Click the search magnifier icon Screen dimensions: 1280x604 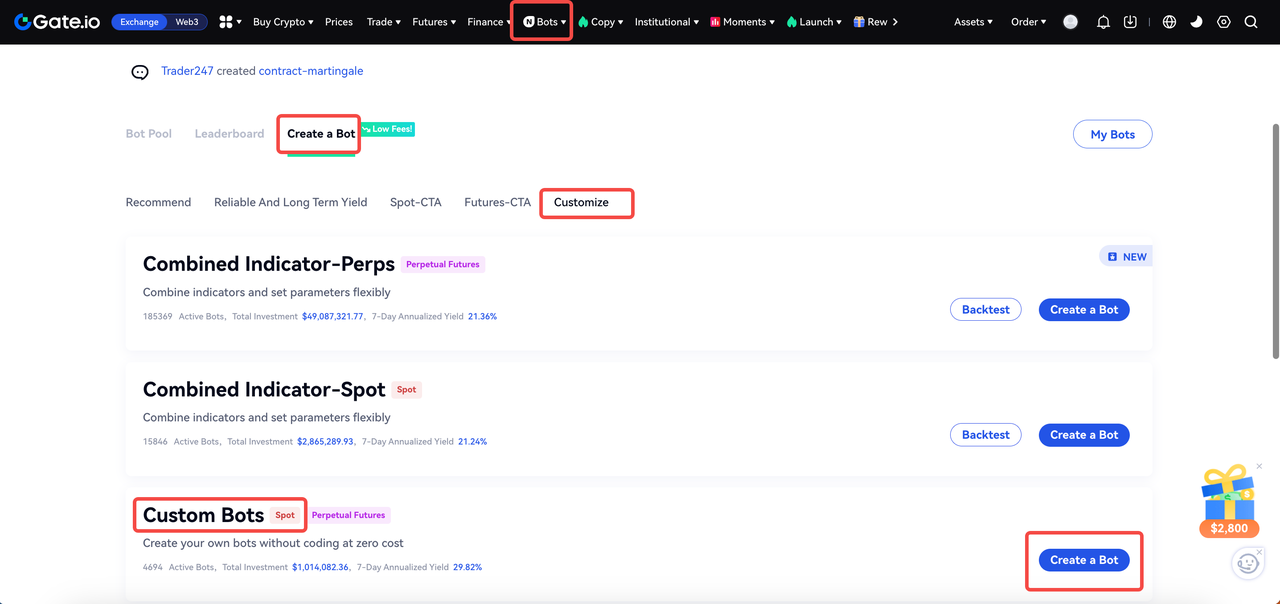coord(1251,22)
